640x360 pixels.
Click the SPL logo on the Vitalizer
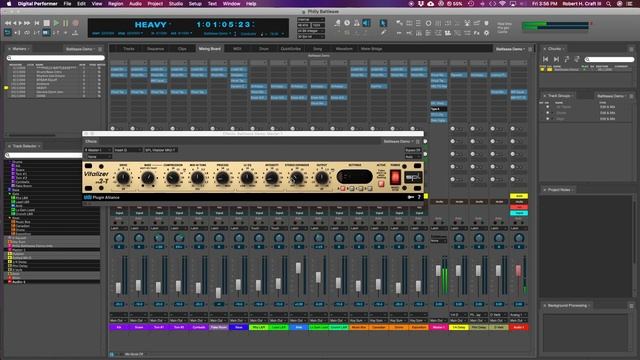pos(412,178)
